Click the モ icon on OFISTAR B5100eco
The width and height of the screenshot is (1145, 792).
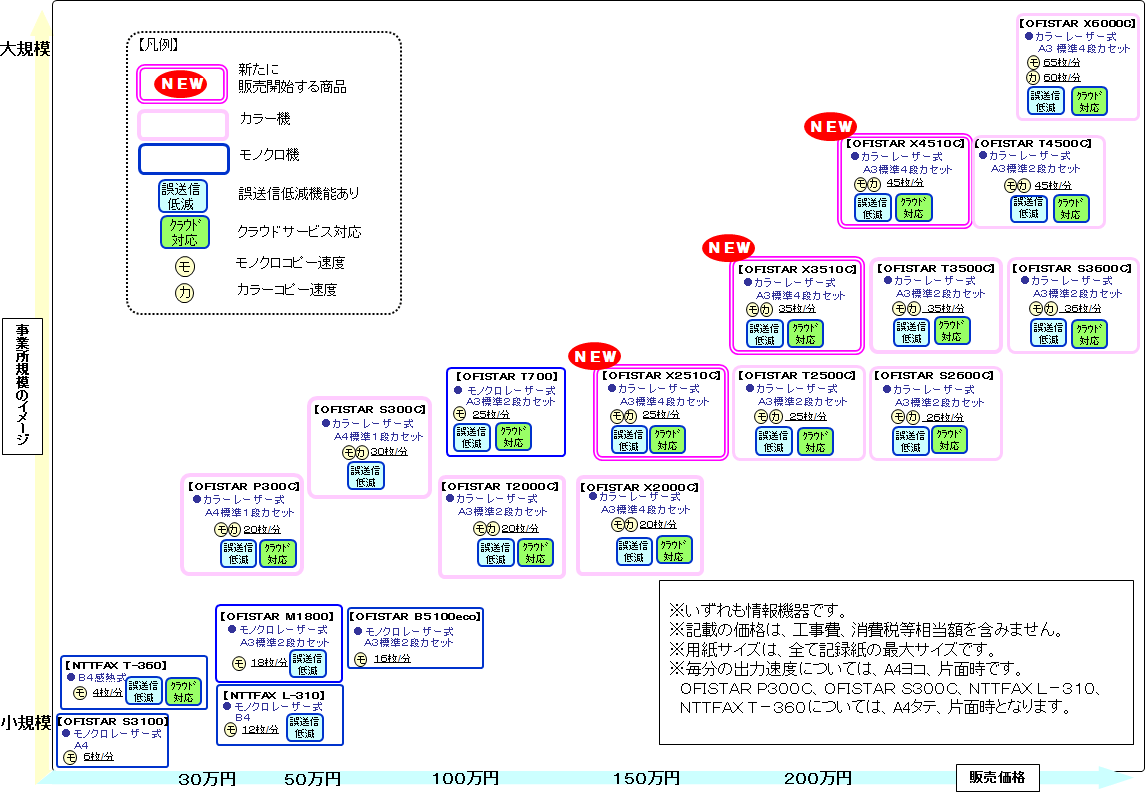click(361, 659)
